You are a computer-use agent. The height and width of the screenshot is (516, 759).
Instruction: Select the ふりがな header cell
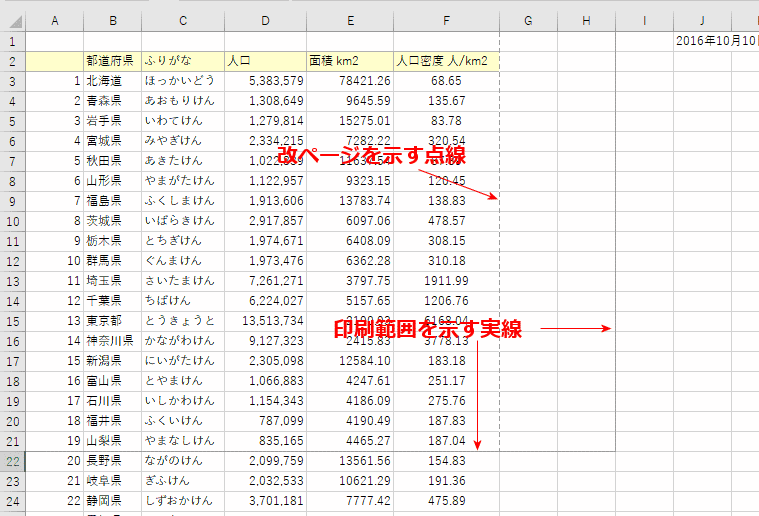tap(182, 61)
